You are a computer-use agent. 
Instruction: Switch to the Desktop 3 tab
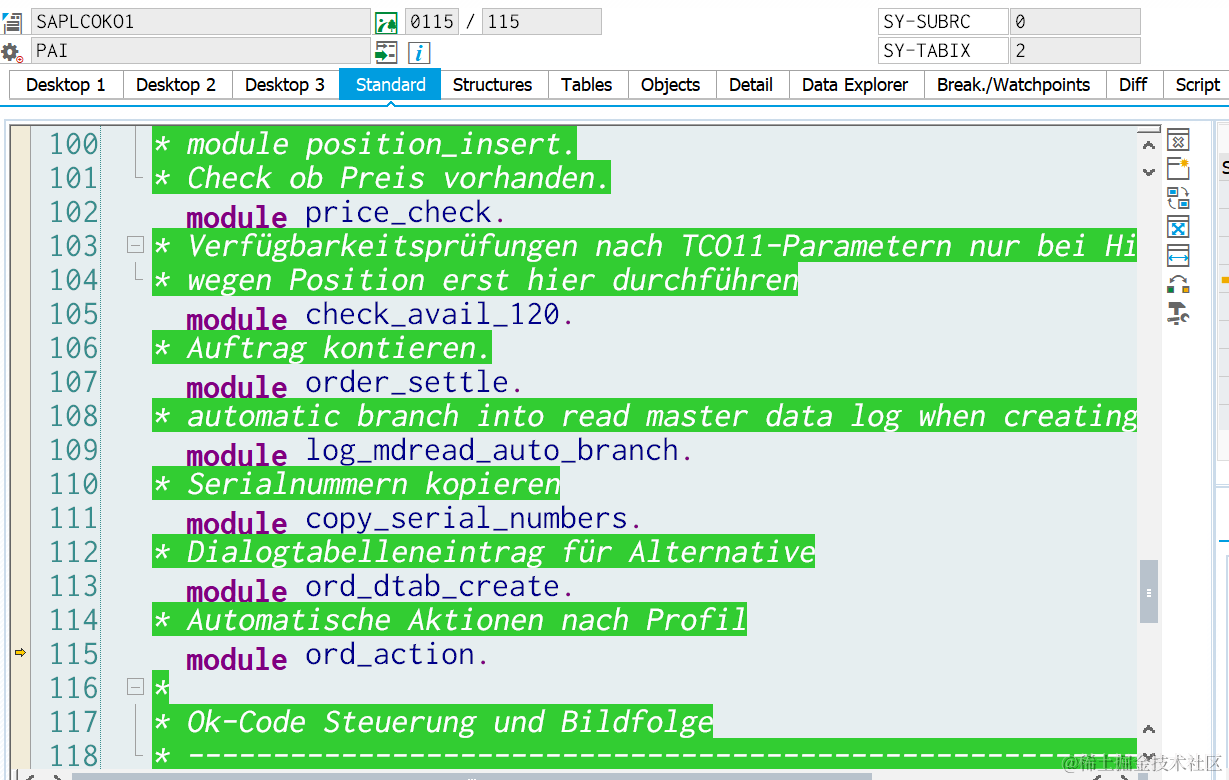pyautogui.click(x=285, y=85)
